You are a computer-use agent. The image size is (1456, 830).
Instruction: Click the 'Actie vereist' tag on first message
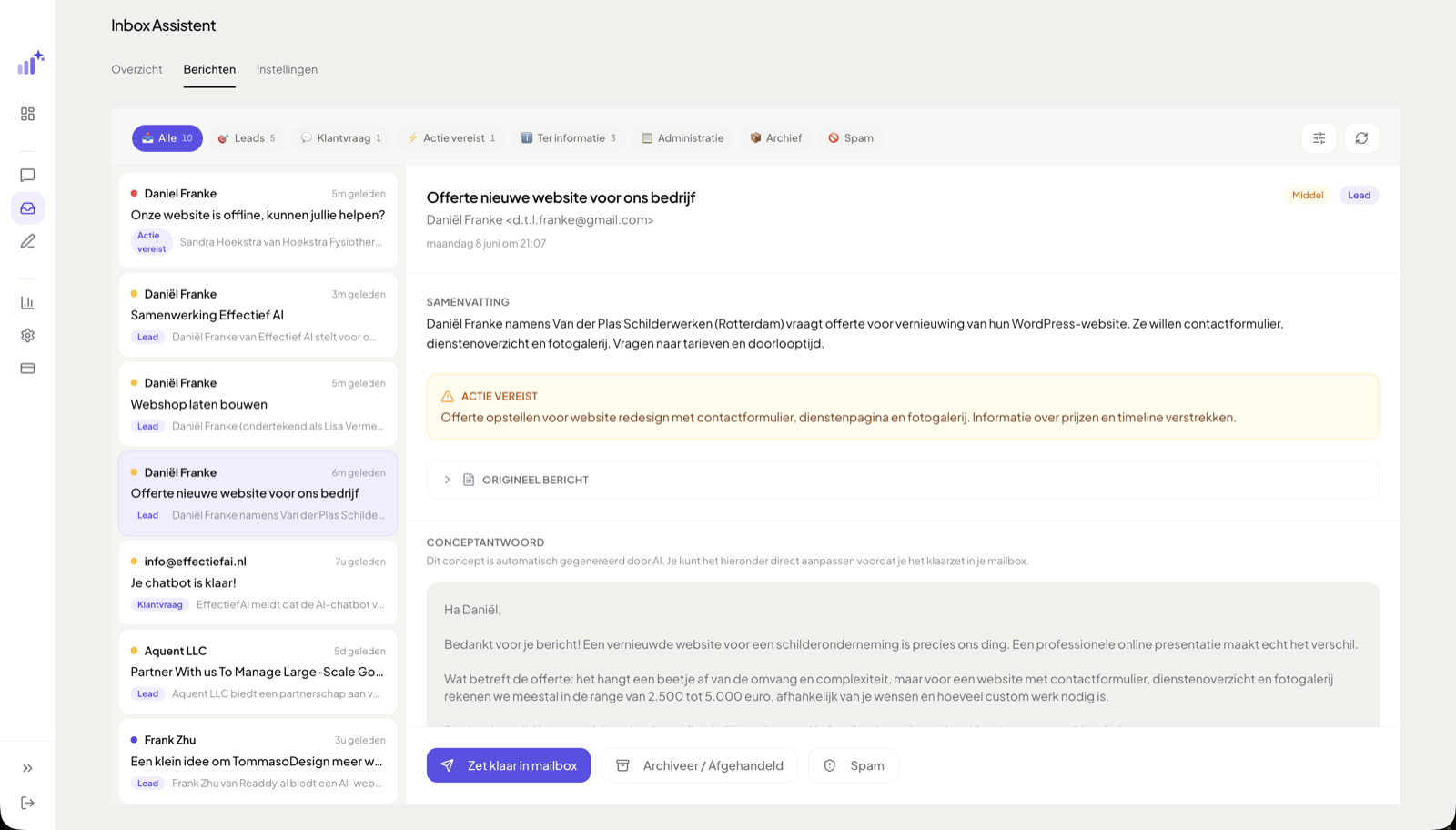151,242
